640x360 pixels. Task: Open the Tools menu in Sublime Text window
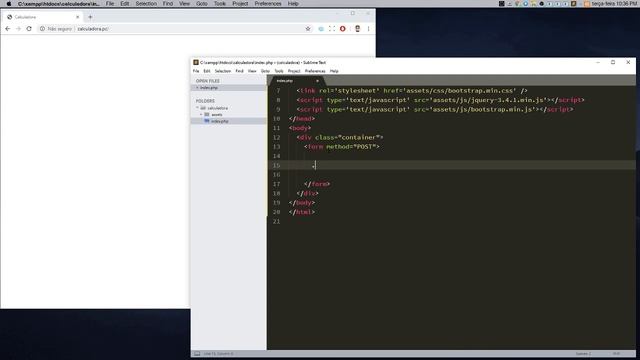pyautogui.click(x=279, y=71)
